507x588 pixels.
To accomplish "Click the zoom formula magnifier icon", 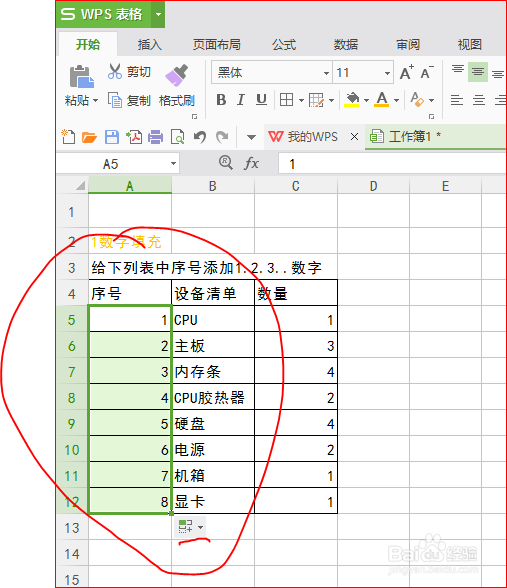I will pyautogui.click(x=225, y=163).
